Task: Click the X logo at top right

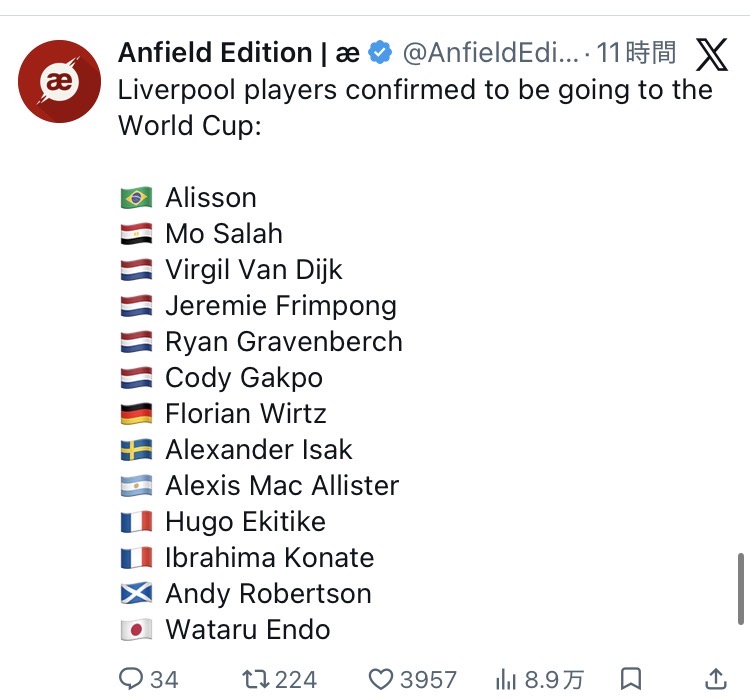Action: coord(711,54)
